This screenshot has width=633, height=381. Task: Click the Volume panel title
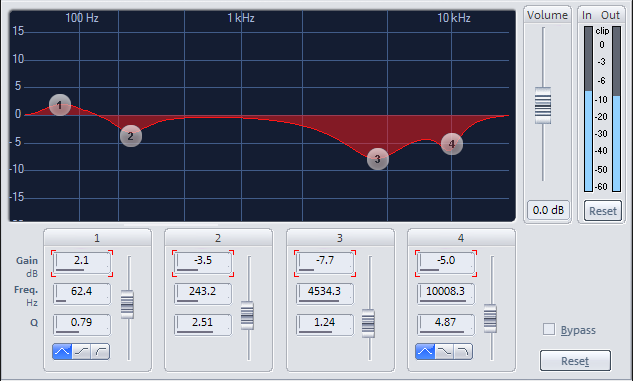pos(547,15)
